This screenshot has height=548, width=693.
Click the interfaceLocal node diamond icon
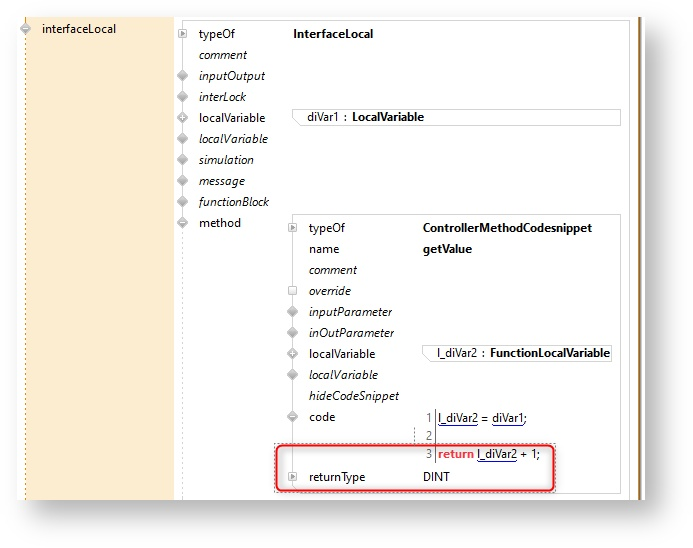pos(26,29)
